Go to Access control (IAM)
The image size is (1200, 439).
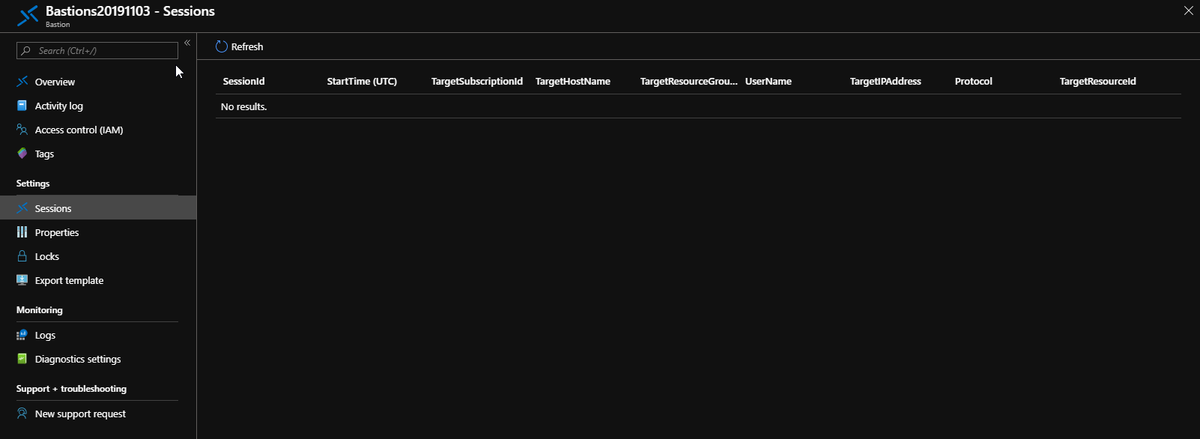coord(79,130)
